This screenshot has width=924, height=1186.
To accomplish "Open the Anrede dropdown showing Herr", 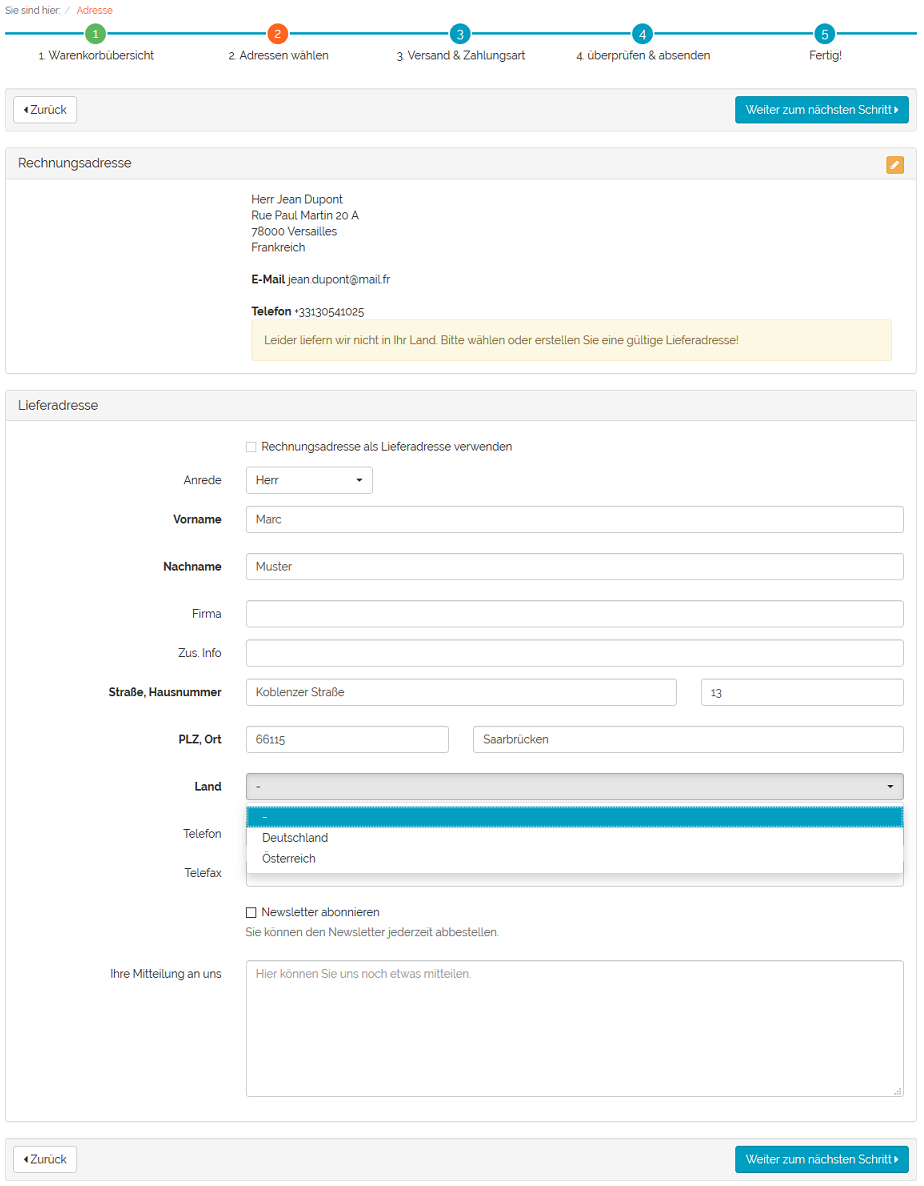I will point(309,480).
